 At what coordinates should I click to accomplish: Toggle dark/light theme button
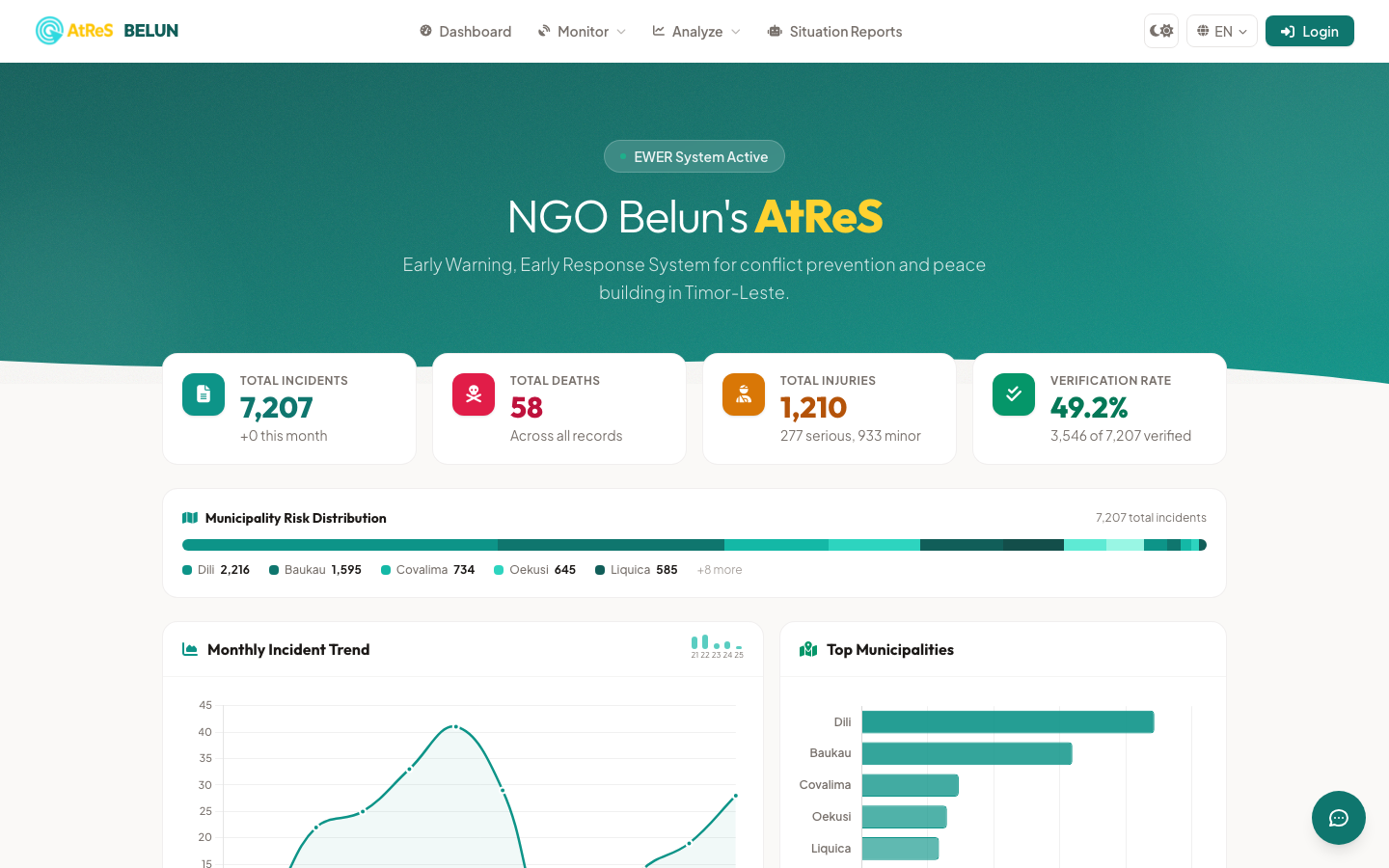(x=1161, y=31)
